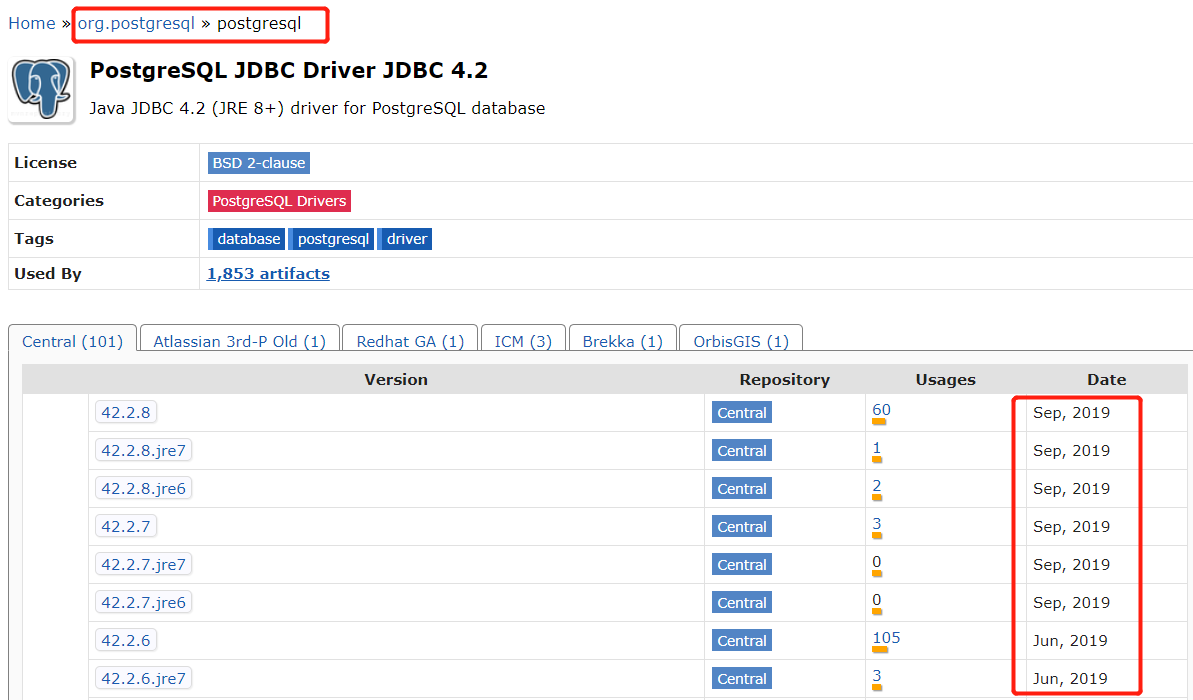The height and width of the screenshot is (700, 1193).
Task: Click the PostgreSQL elephant logo
Action: 42,89
